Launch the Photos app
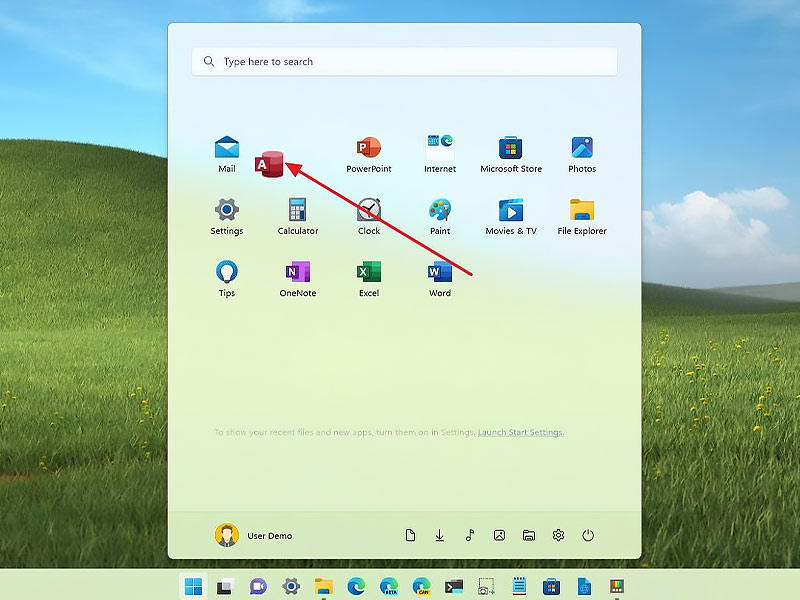800x600 pixels. 582,155
